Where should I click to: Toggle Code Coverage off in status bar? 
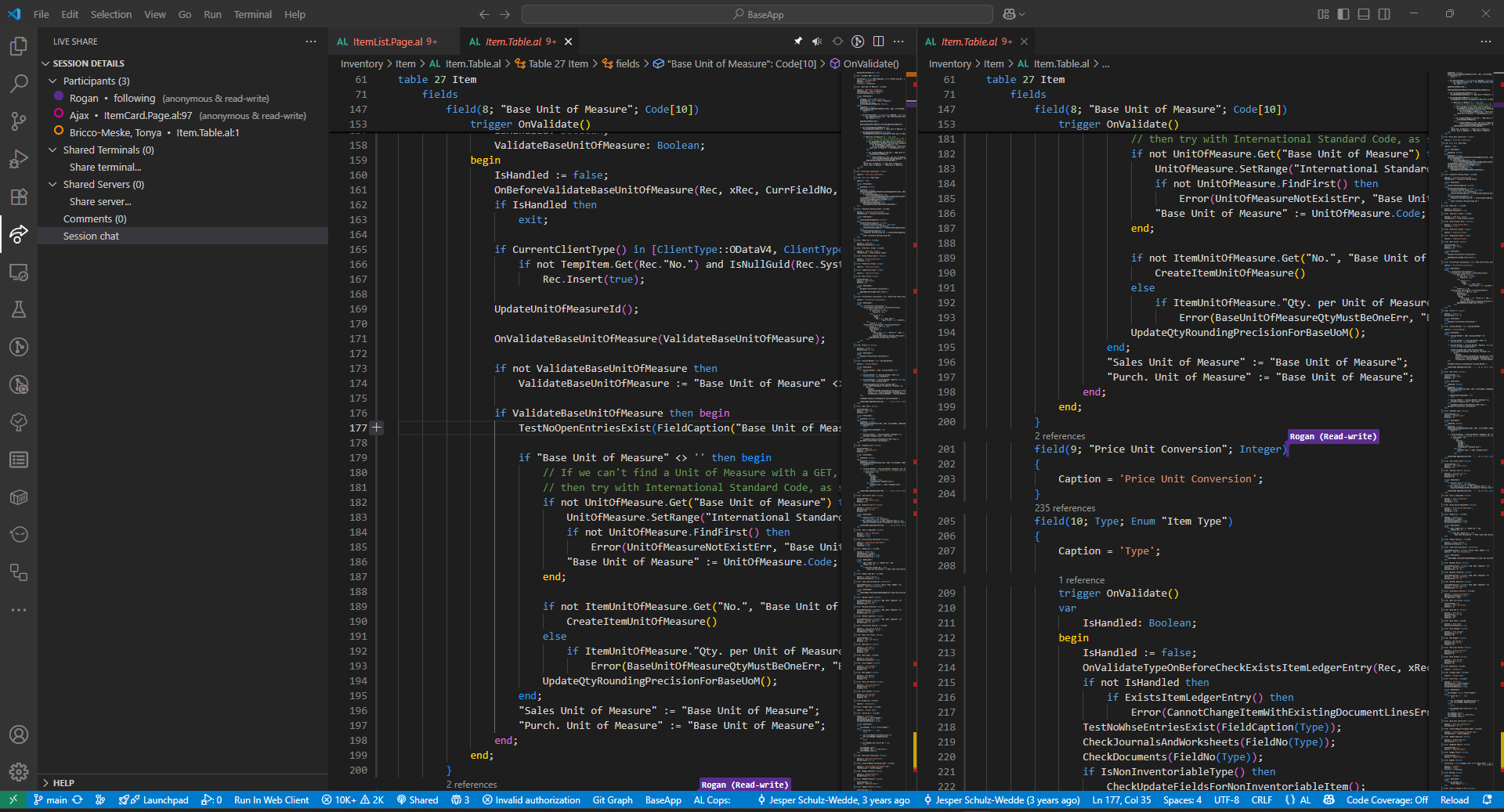pos(1386,800)
